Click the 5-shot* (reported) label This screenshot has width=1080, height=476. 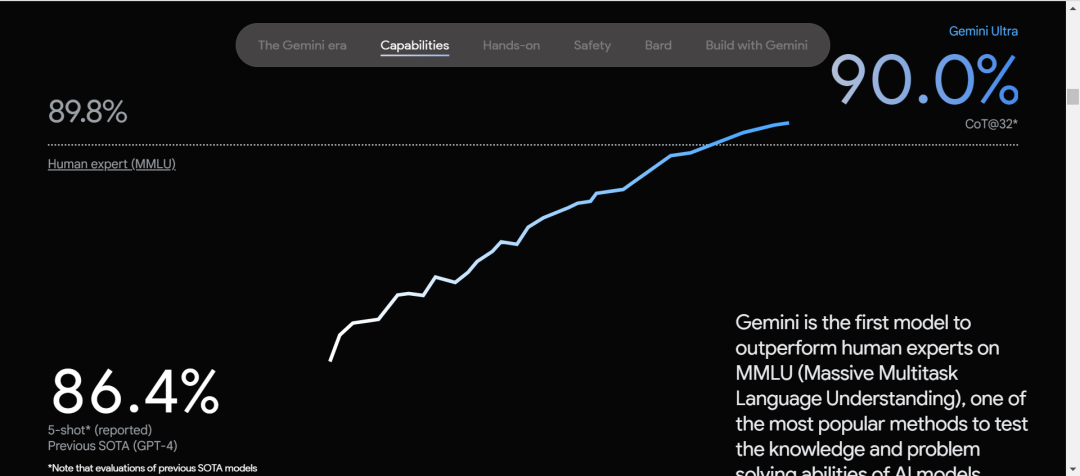(x=100, y=431)
